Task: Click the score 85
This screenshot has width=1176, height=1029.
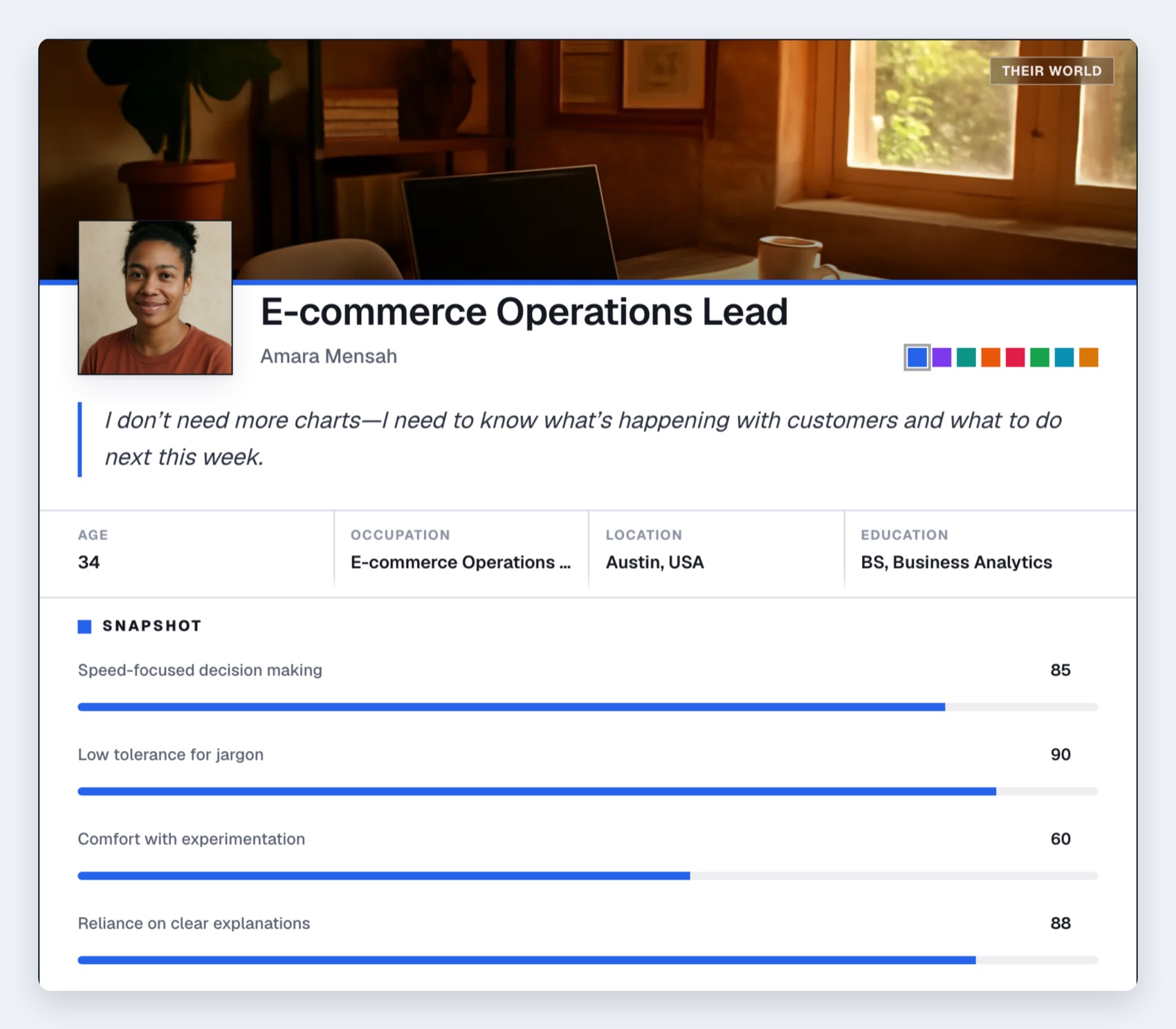Action: [1060, 670]
